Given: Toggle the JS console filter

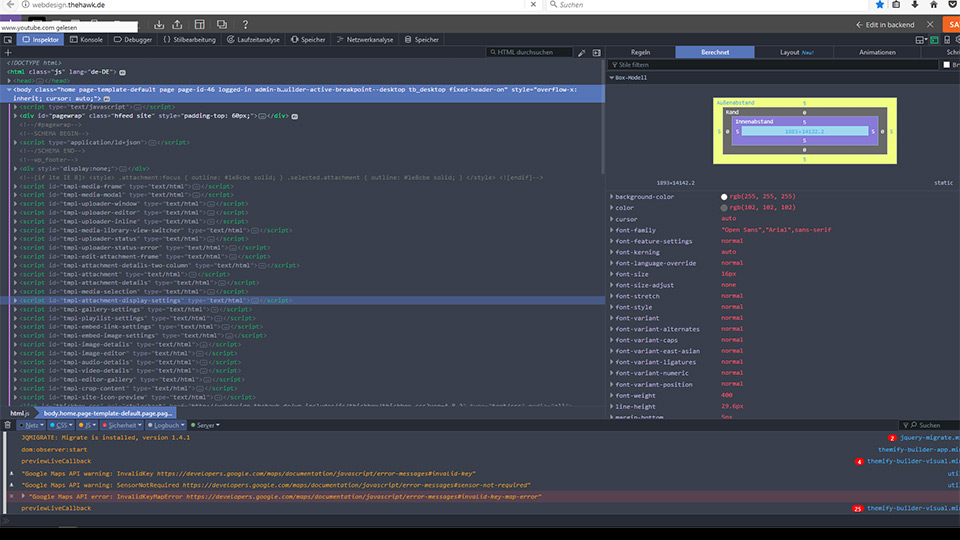Looking at the screenshot, I should coord(87,425).
